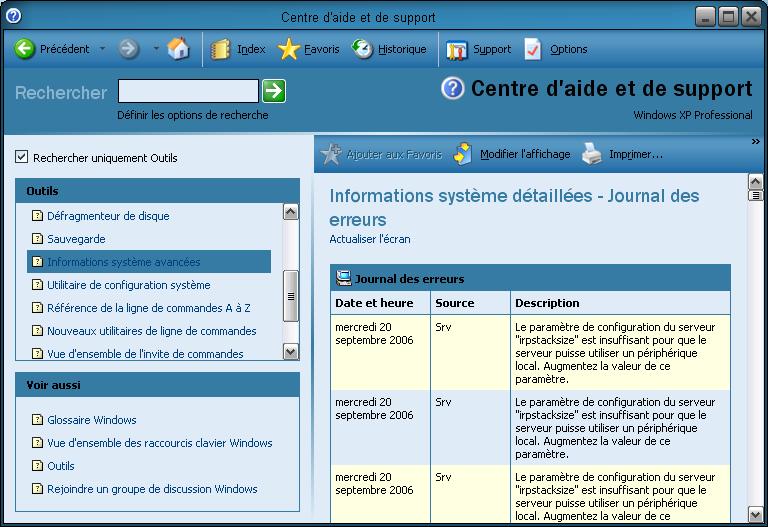Viewport: 768px width, 527px height.
Task: Click the Outils list scrollbar down arrow
Action: coord(291,351)
